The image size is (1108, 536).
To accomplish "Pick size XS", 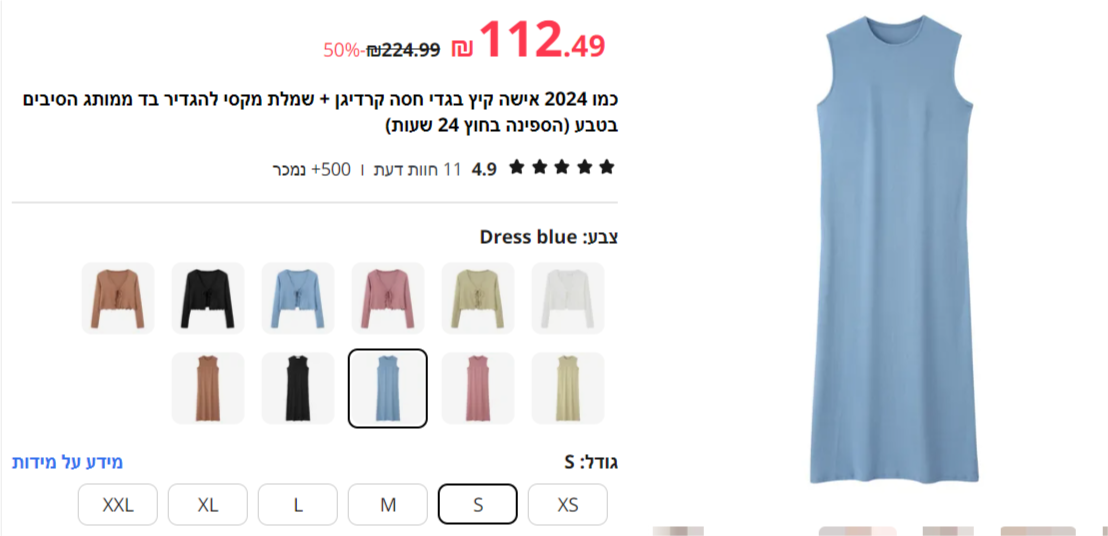I will point(568,504).
